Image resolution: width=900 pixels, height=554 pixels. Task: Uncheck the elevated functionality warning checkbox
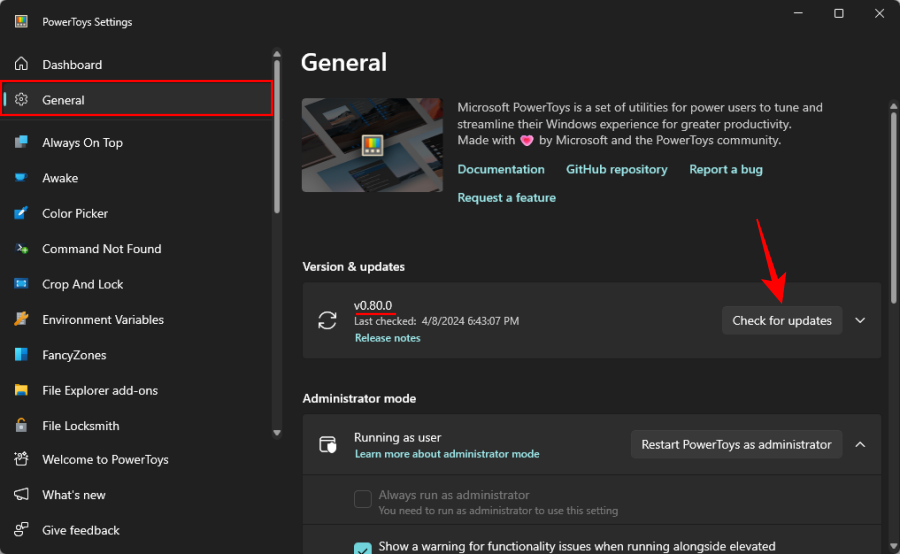point(363,548)
